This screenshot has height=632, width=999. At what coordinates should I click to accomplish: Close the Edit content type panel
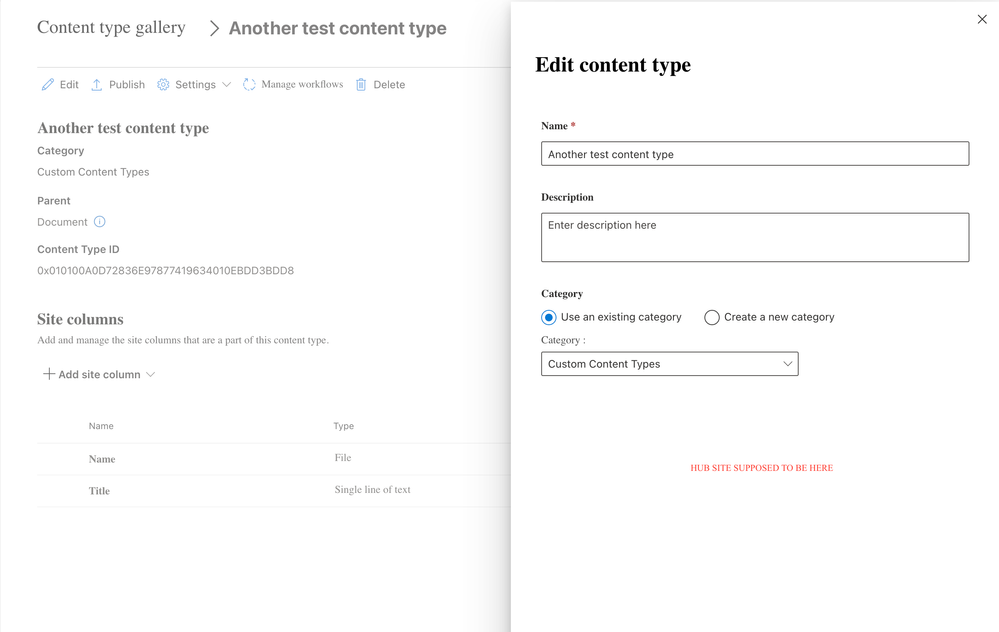pos(982,19)
